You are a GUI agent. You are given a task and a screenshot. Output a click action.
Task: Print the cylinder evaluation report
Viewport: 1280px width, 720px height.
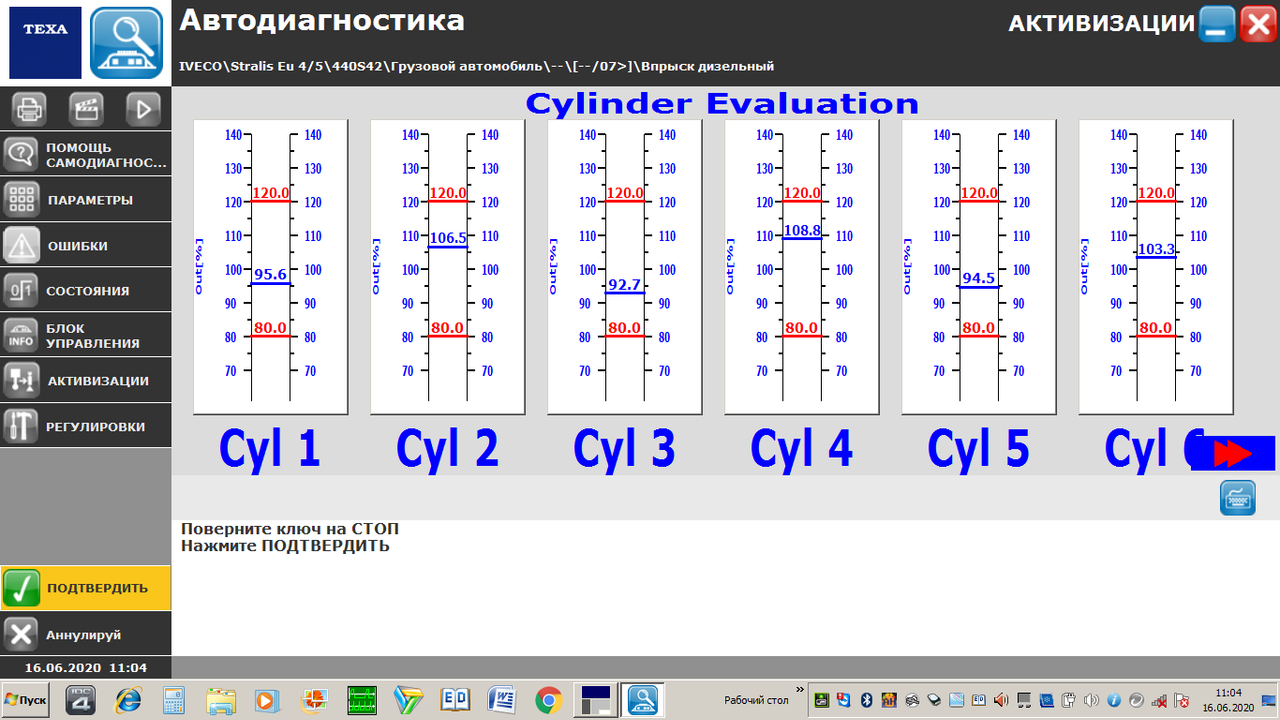click(28, 108)
